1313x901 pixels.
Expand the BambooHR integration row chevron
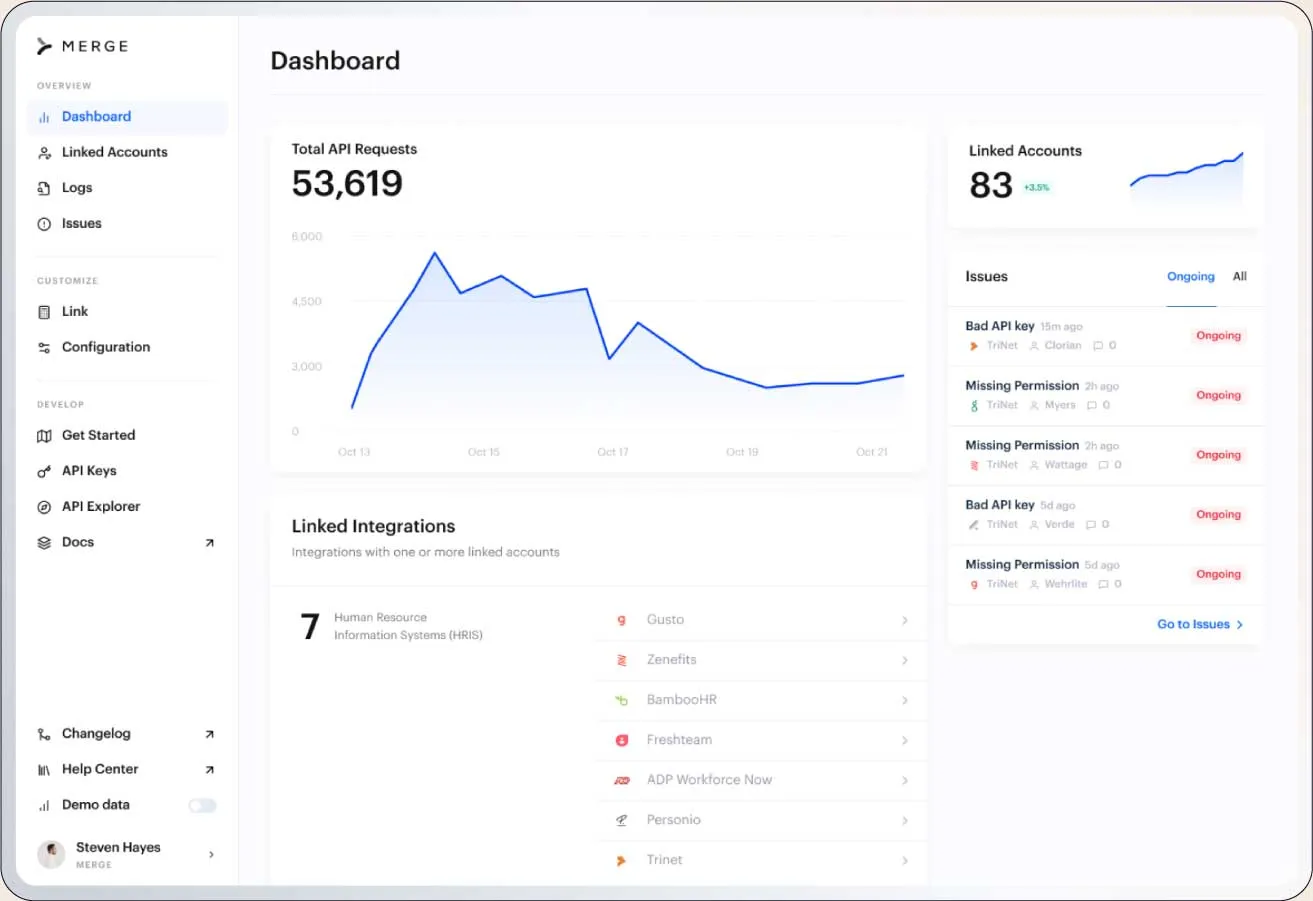[x=905, y=700]
